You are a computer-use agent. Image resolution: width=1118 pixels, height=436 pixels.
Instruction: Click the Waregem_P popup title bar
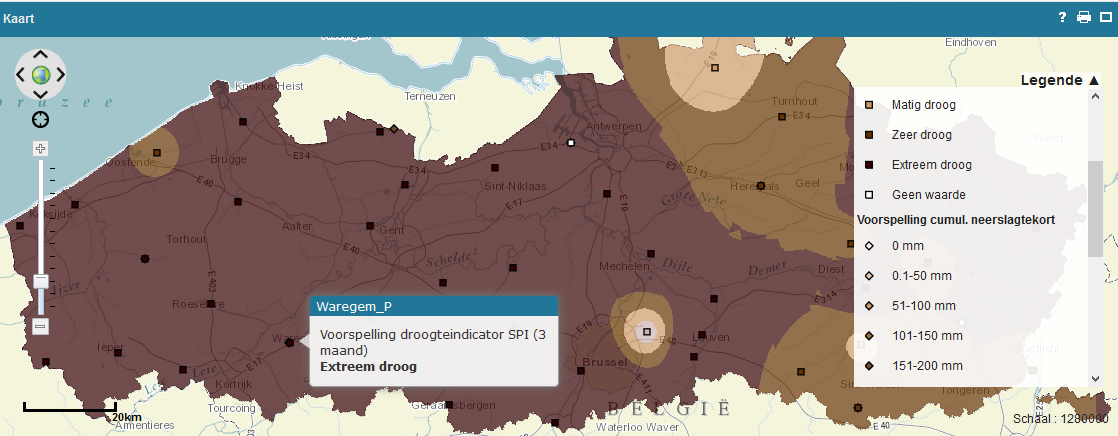[432, 306]
